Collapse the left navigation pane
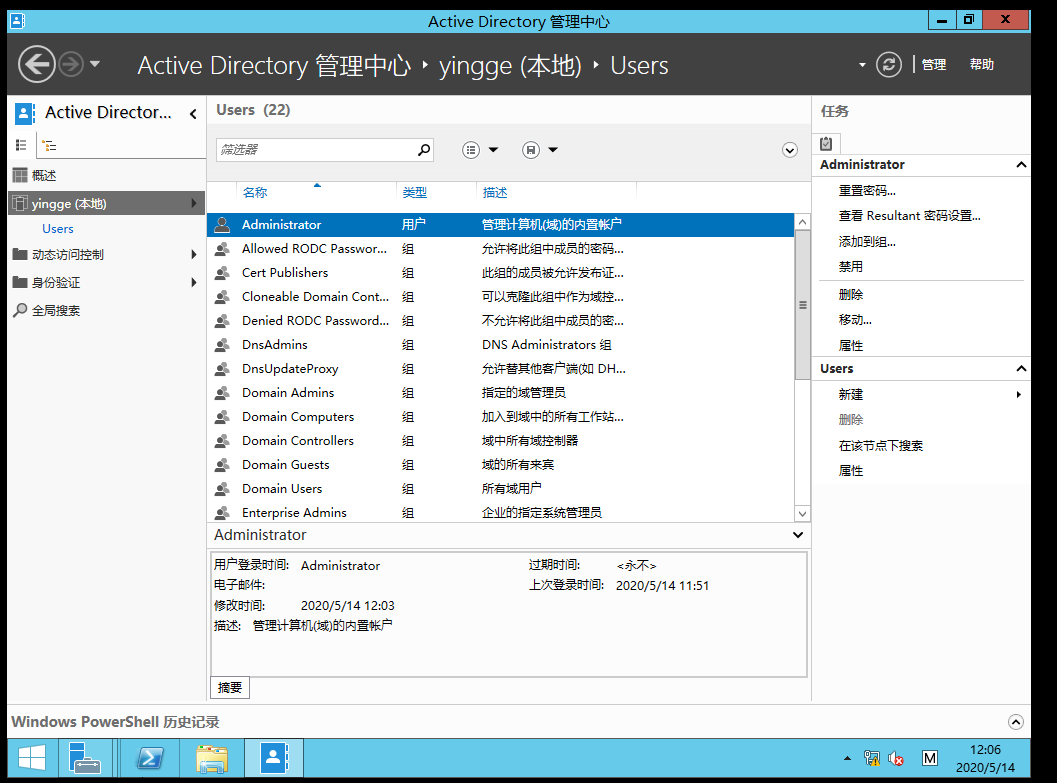 (193, 113)
